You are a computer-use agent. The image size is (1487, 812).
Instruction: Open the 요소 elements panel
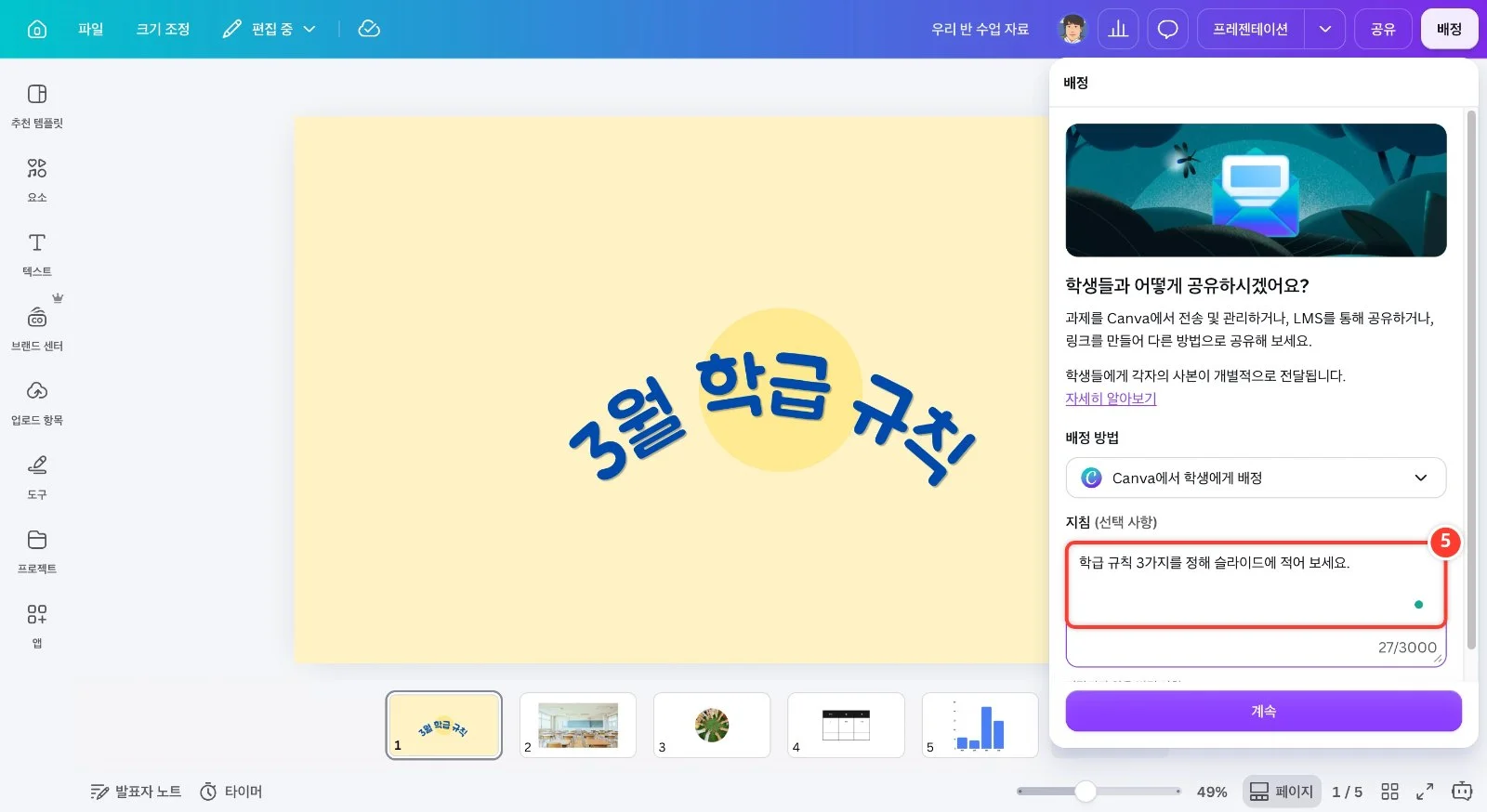coord(37,179)
